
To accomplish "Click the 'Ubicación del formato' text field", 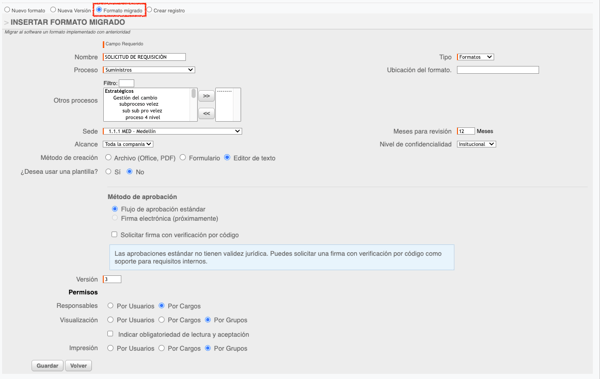I will point(498,70).
